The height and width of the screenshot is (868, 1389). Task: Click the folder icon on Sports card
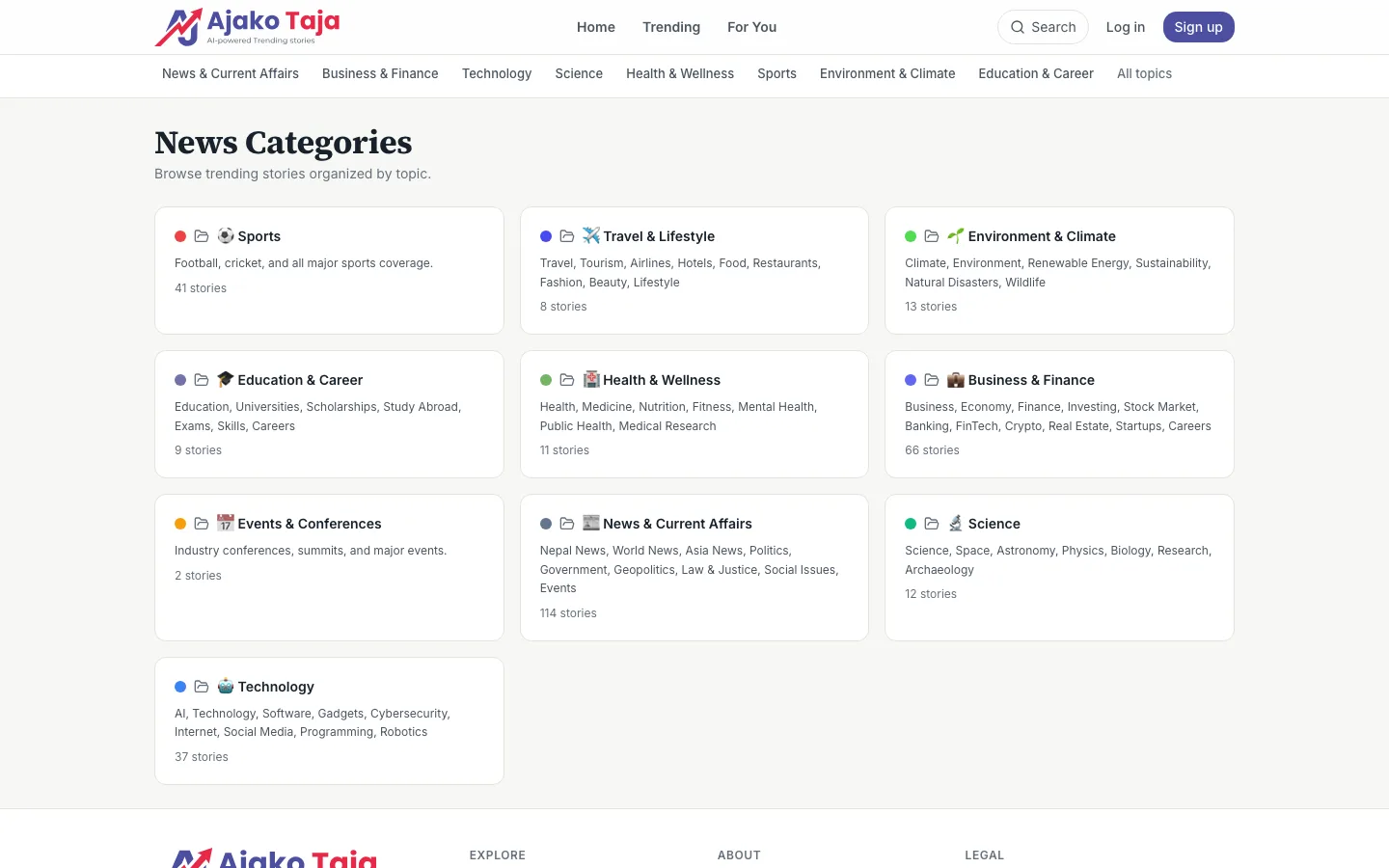202,236
